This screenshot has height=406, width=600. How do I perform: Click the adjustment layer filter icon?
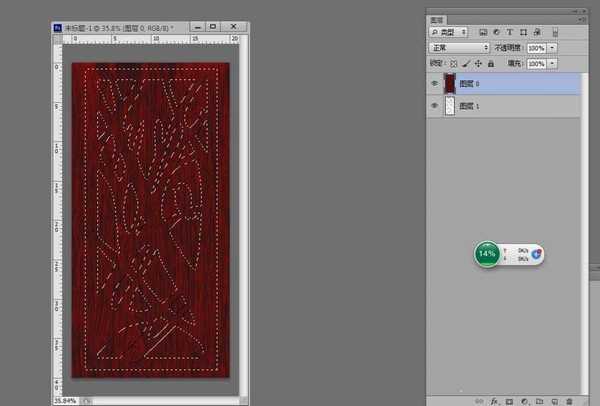point(497,32)
